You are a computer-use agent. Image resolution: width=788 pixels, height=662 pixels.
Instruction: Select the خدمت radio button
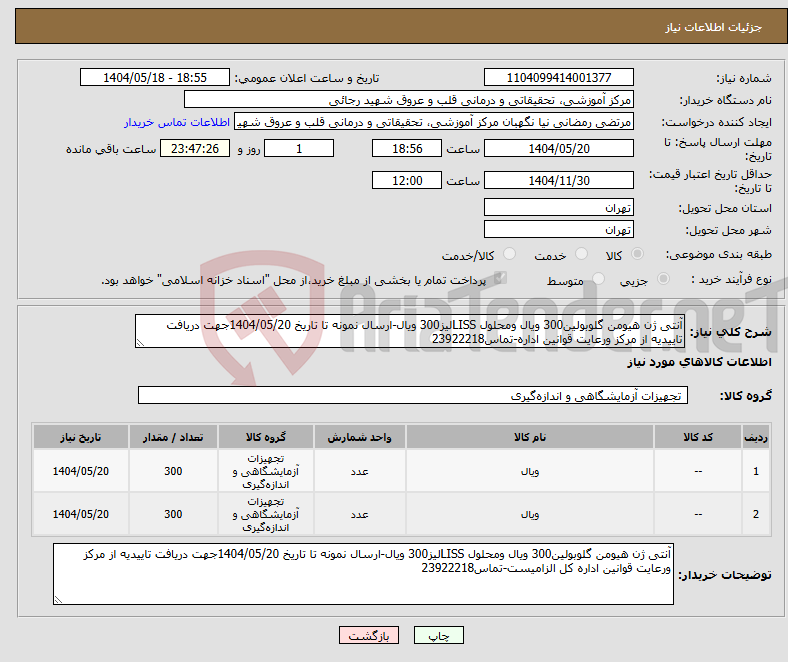point(581,254)
